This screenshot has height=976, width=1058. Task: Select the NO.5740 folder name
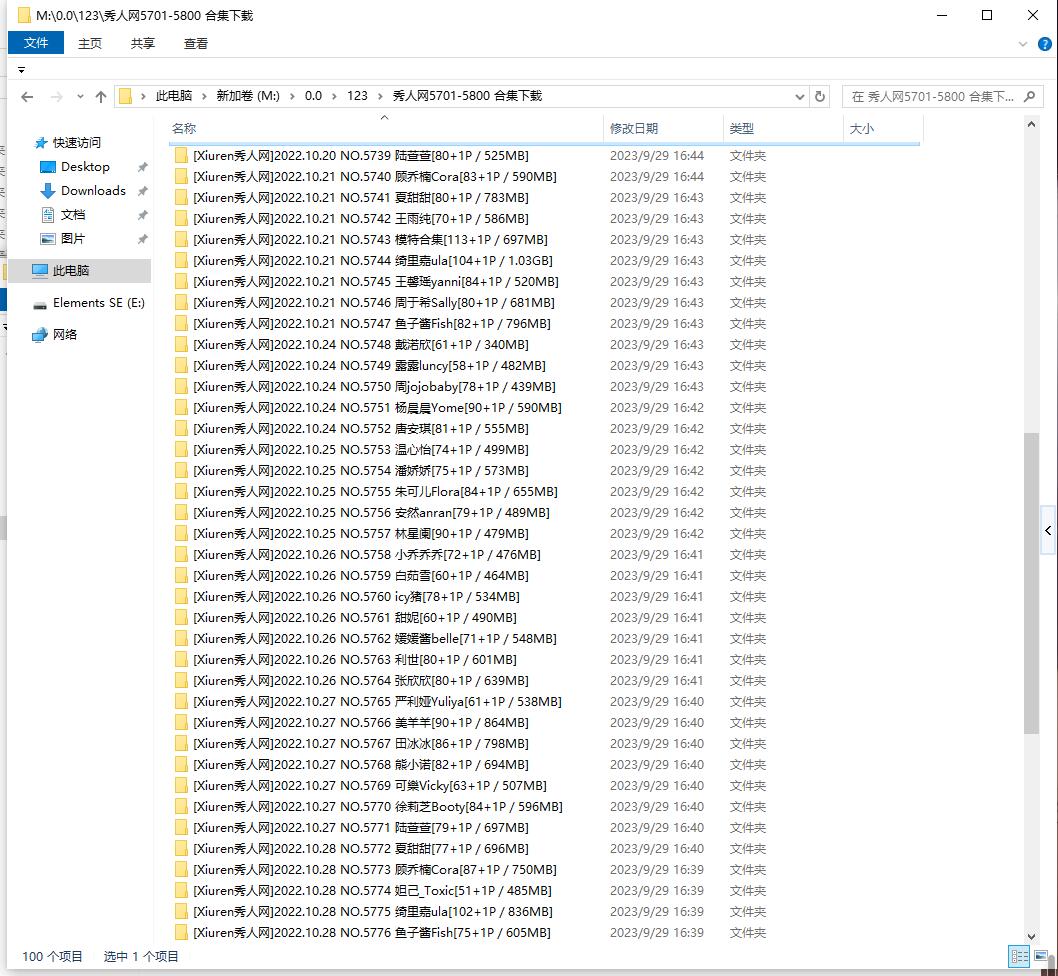tap(374, 177)
